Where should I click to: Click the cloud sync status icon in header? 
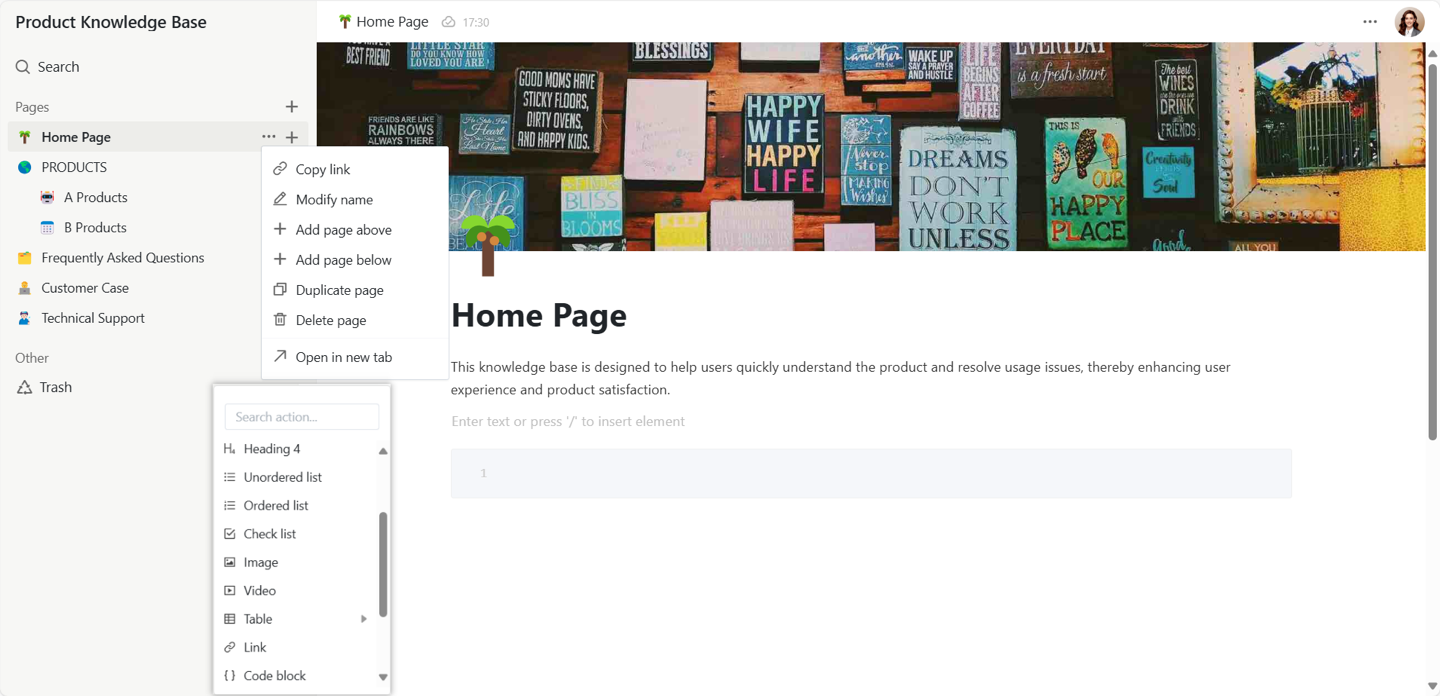click(x=448, y=22)
